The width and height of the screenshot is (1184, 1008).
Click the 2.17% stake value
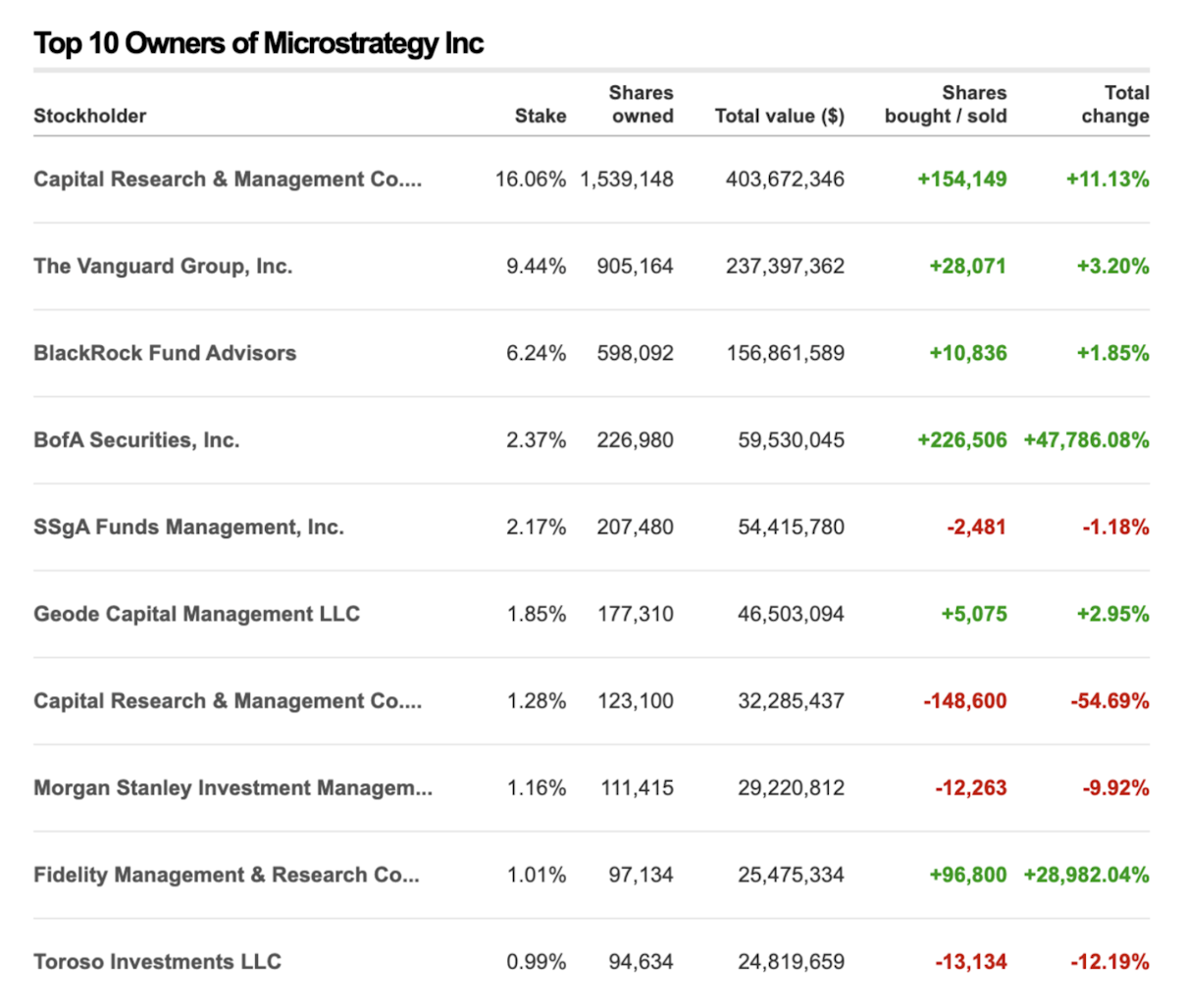pos(537,528)
